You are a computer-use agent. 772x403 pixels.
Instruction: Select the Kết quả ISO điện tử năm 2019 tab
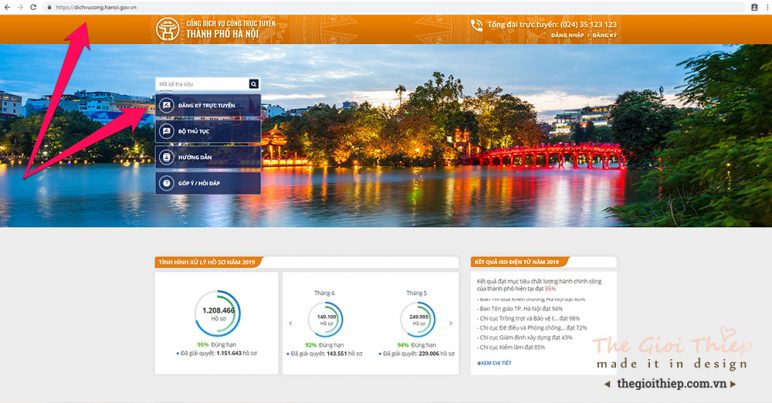(x=518, y=262)
